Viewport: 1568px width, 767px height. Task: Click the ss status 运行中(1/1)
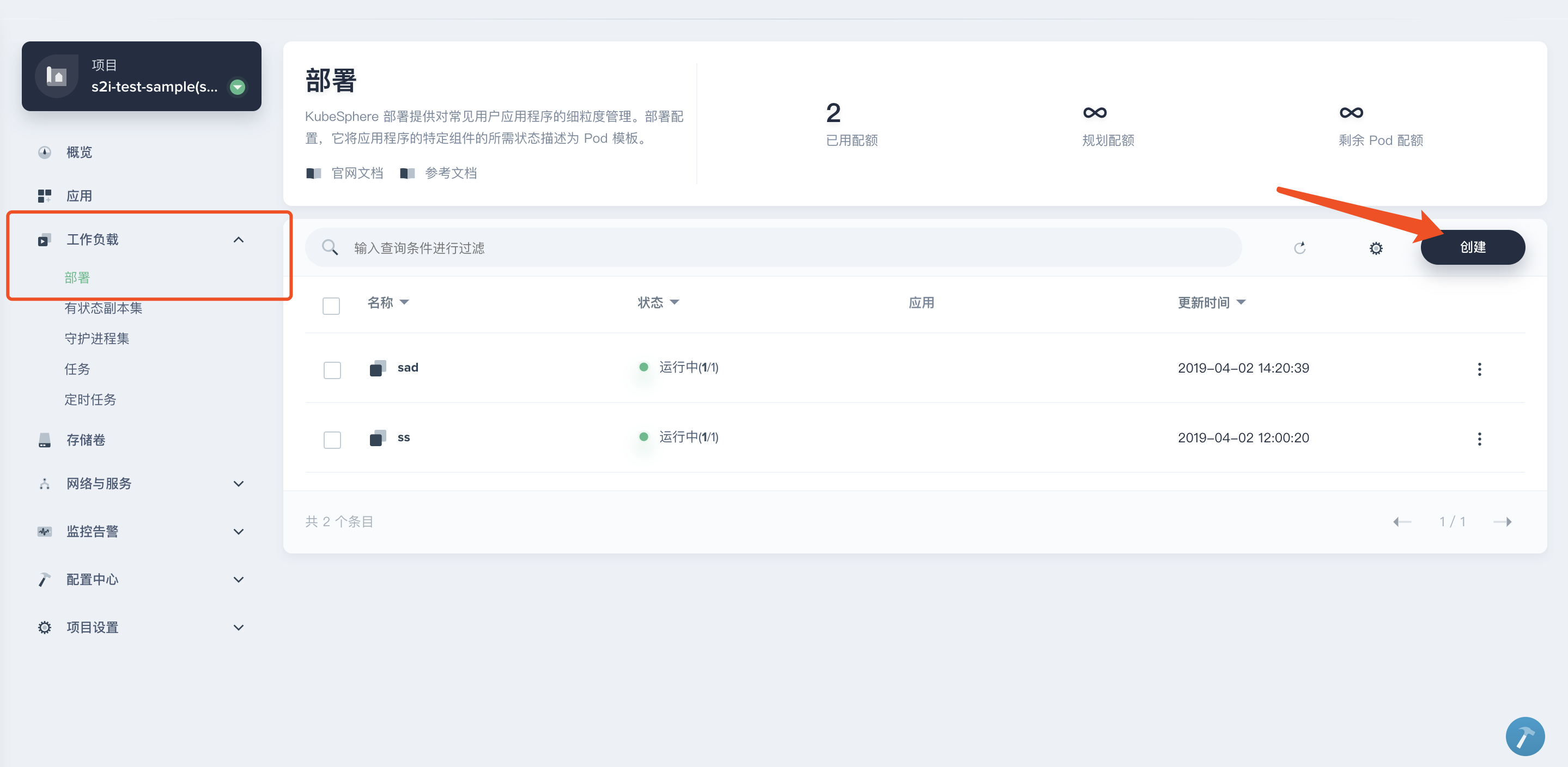[689, 437]
